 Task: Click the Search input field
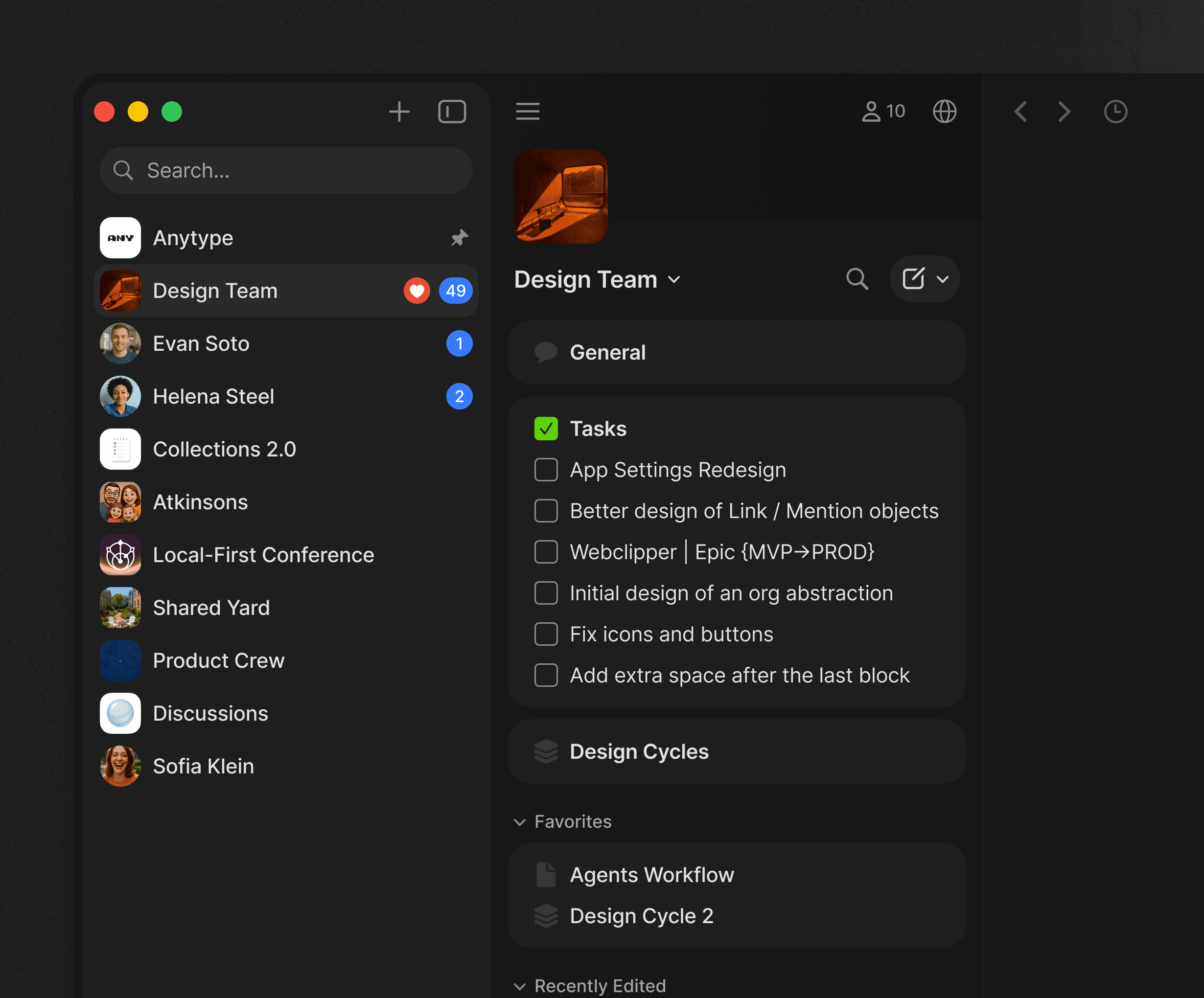286,170
